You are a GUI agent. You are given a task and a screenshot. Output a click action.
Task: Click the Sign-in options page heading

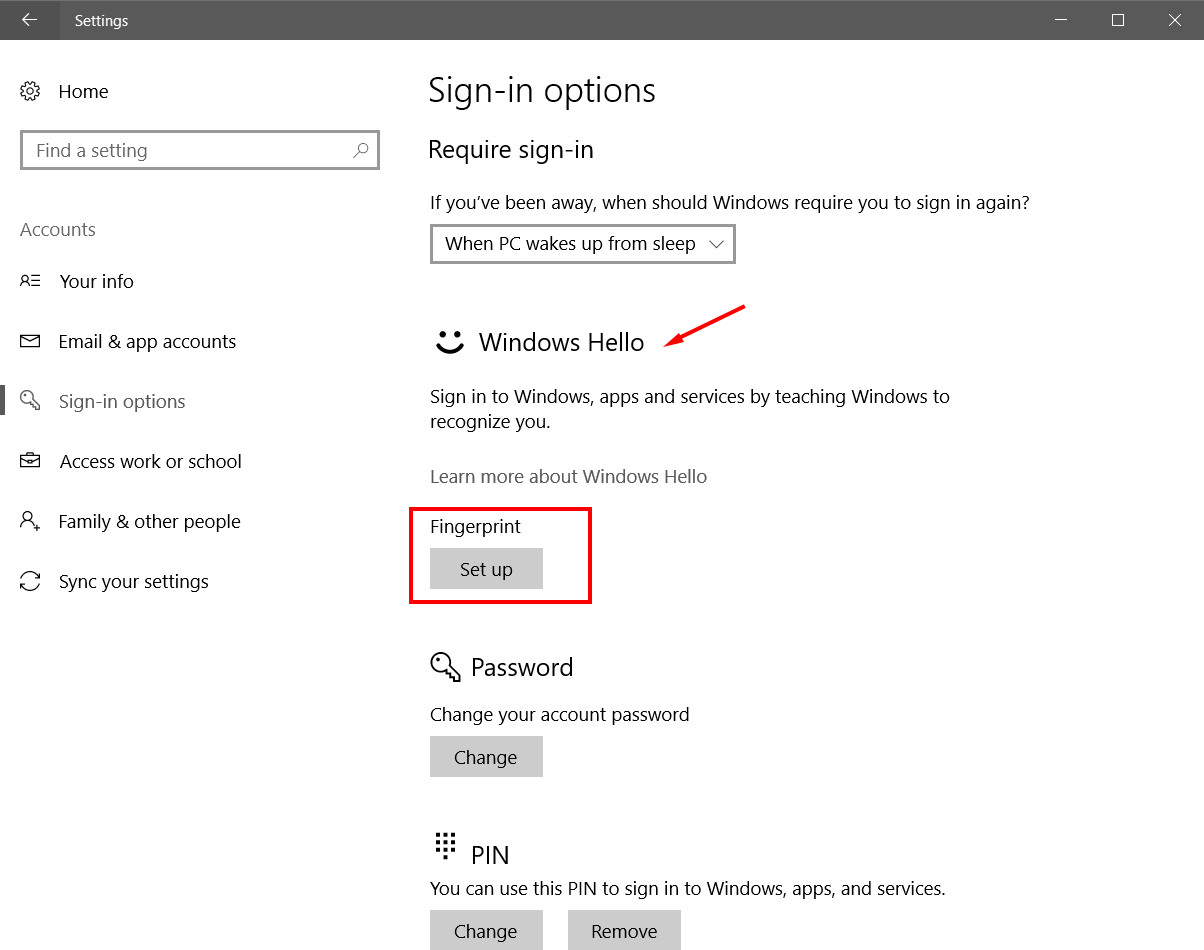tap(542, 91)
